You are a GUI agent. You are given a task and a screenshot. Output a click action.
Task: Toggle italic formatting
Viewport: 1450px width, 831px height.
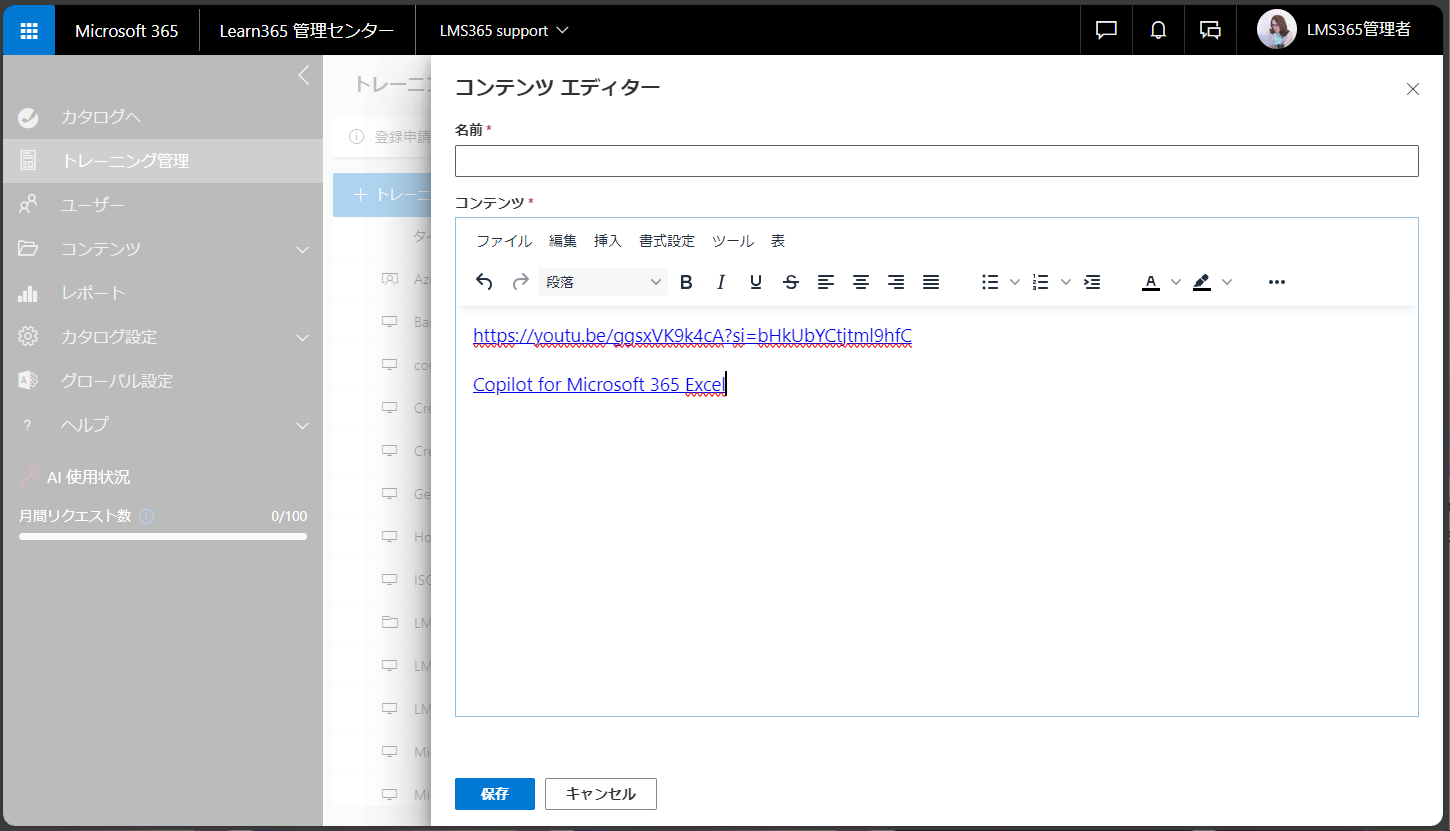point(721,282)
